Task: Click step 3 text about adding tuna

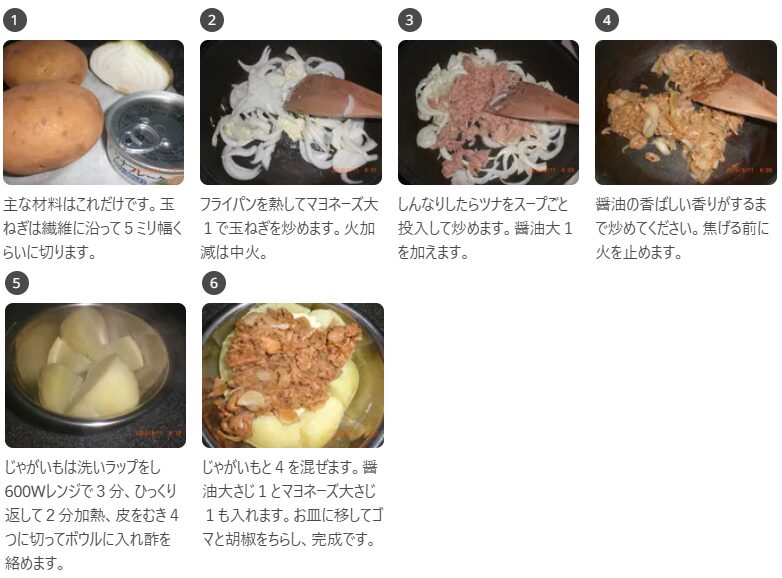Action: [x=485, y=228]
